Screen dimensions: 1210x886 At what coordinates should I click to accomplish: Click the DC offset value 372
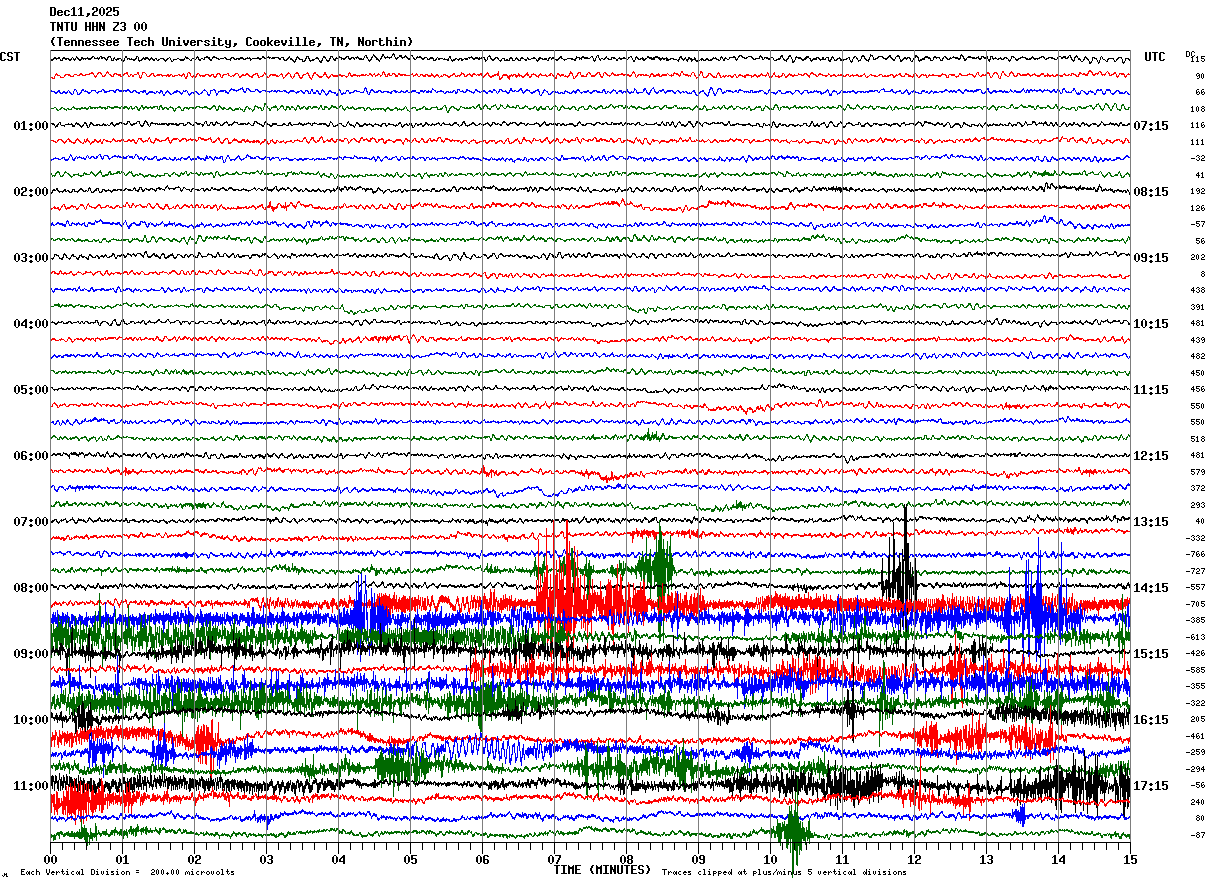click(1198, 489)
